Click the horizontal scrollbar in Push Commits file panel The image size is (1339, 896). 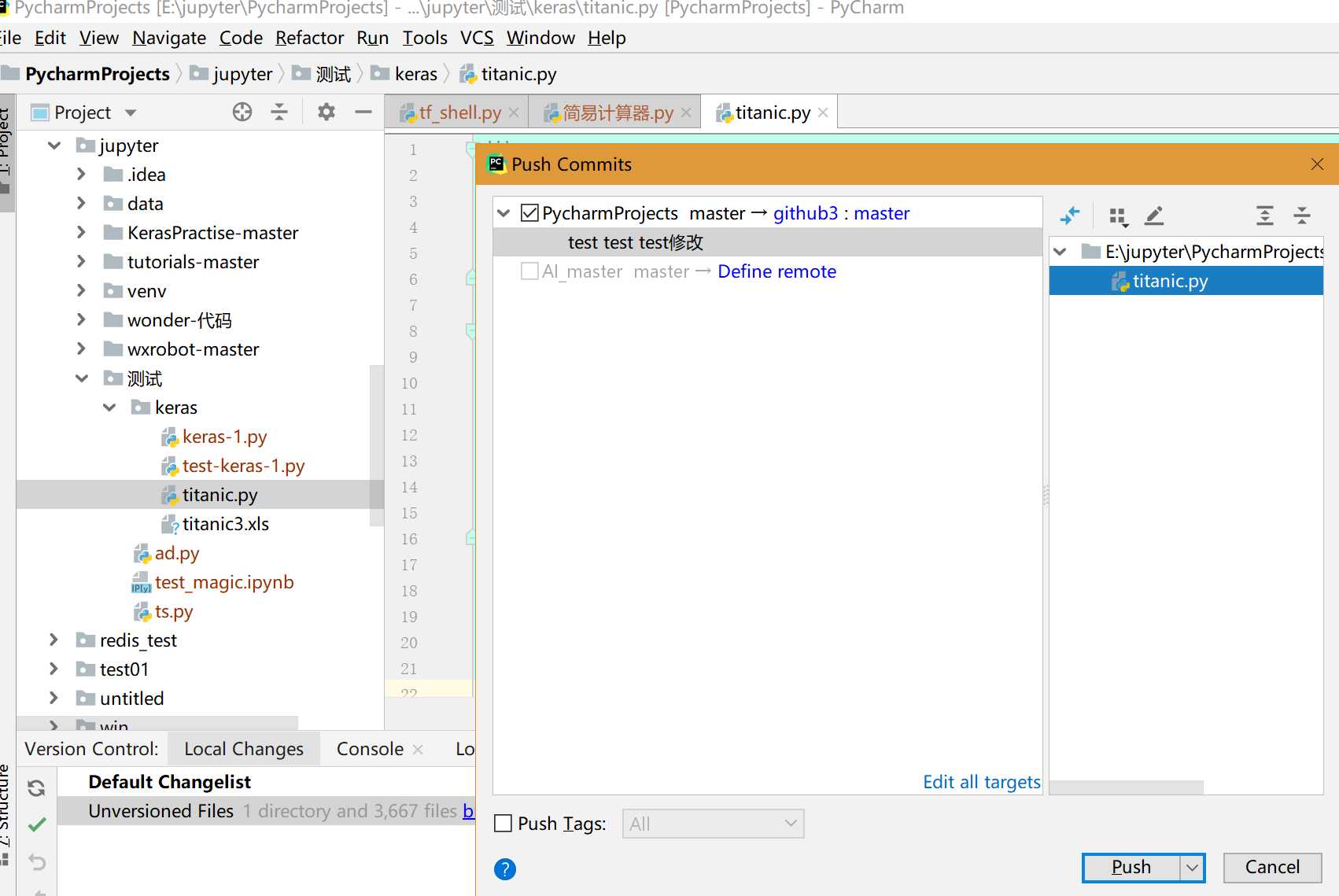click(x=1126, y=787)
